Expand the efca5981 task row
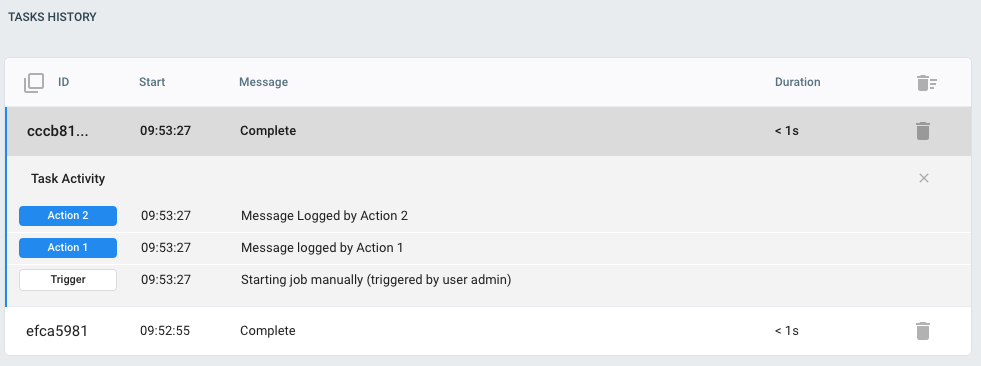Screen dimensions: 981x366 tap(489, 331)
